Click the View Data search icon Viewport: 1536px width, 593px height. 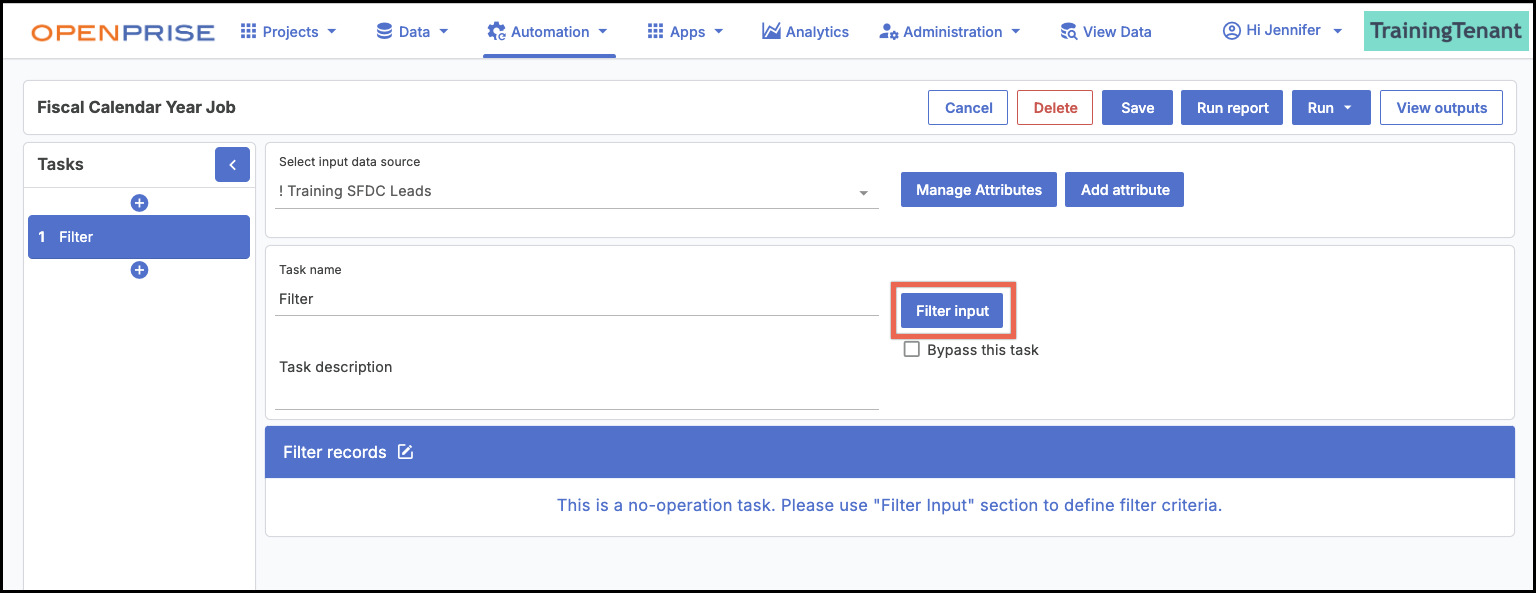[x=1069, y=32]
